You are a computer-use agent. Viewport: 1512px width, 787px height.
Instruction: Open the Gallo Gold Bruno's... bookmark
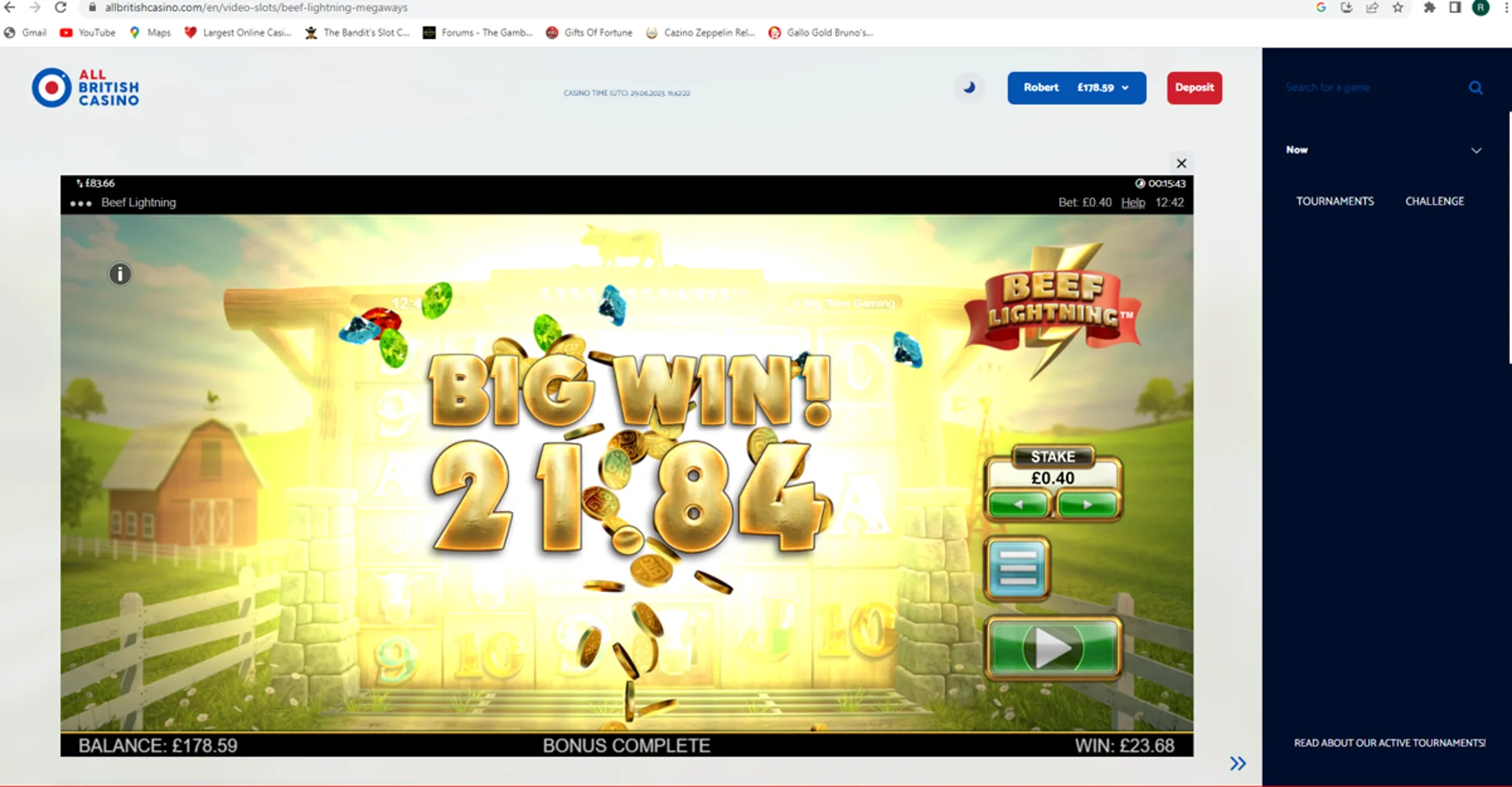coord(821,32)
